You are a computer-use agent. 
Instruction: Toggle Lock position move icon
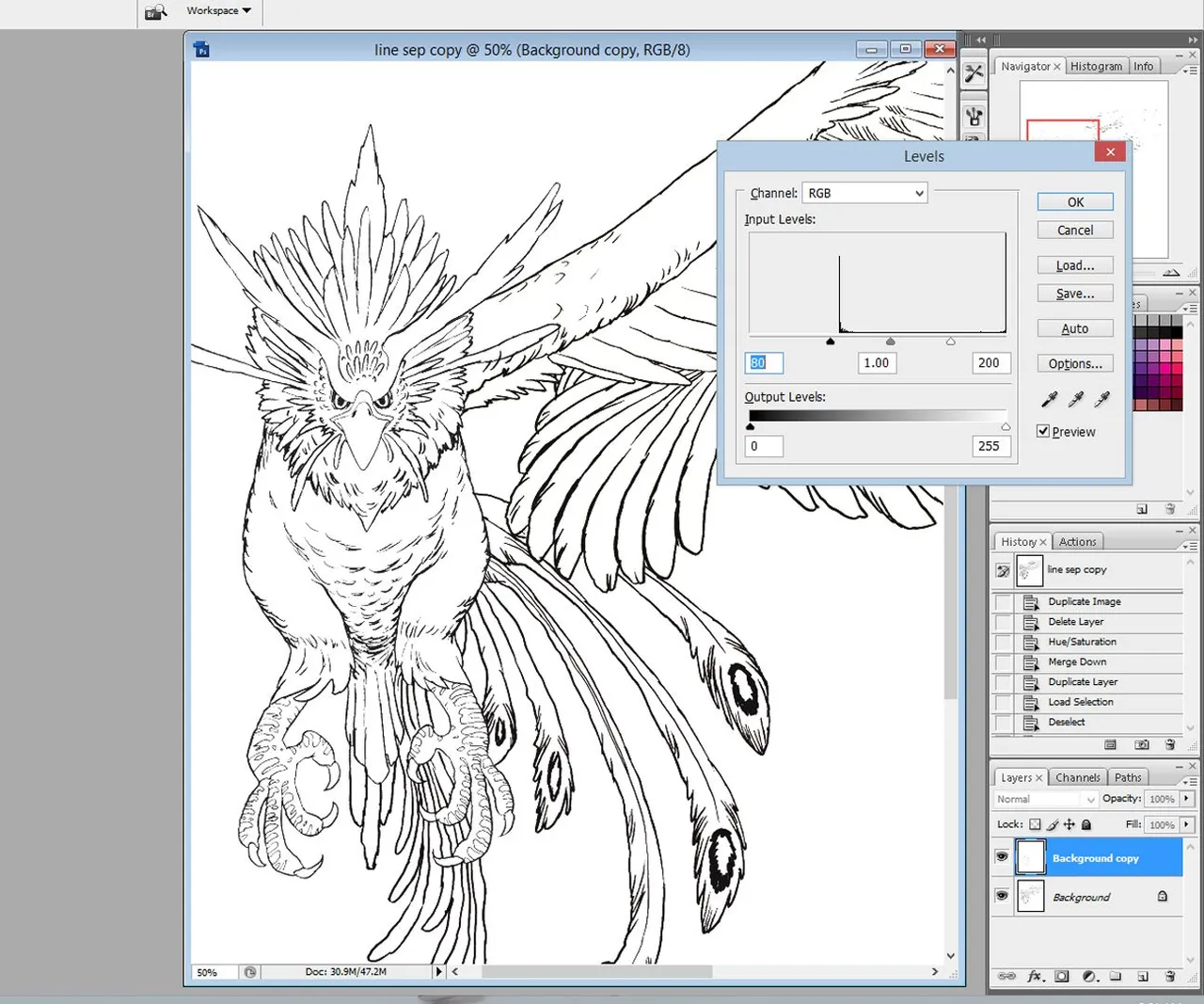1069,824
